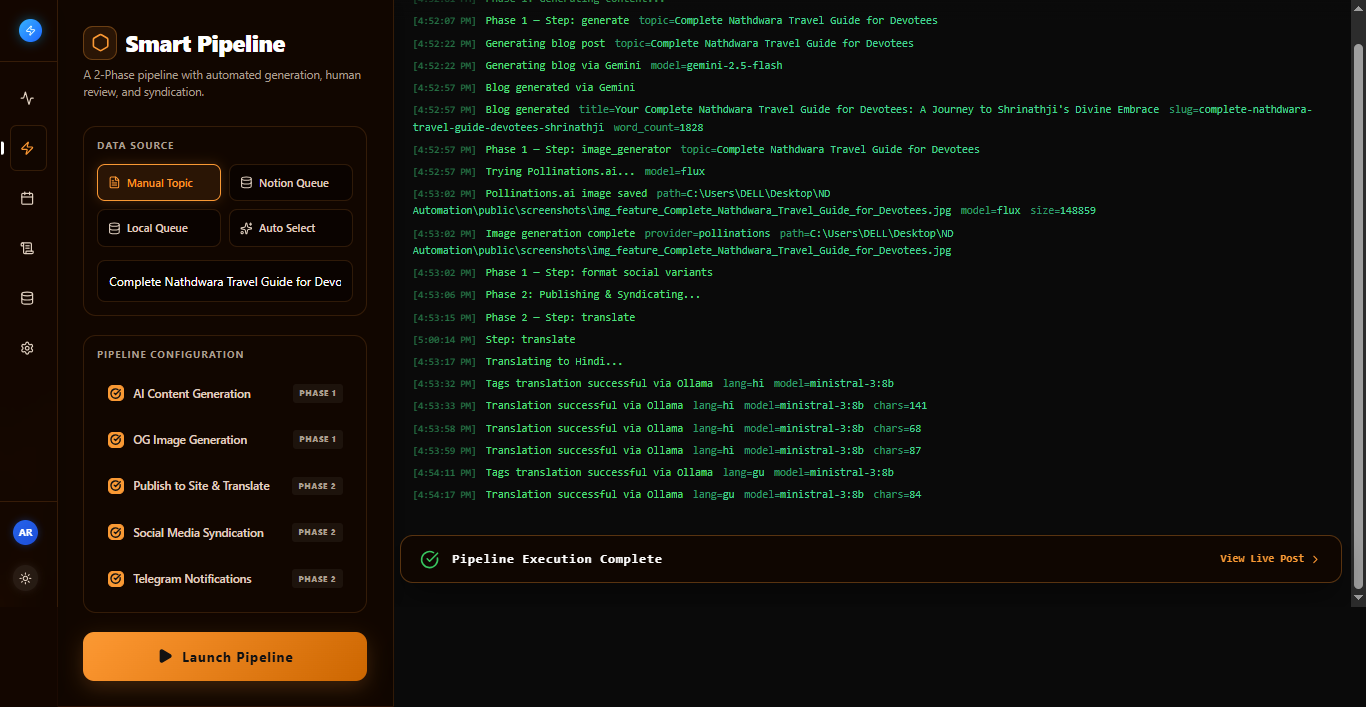Choose the Auto Select source option
This screenshot has width=1366, height=707.
291,228
